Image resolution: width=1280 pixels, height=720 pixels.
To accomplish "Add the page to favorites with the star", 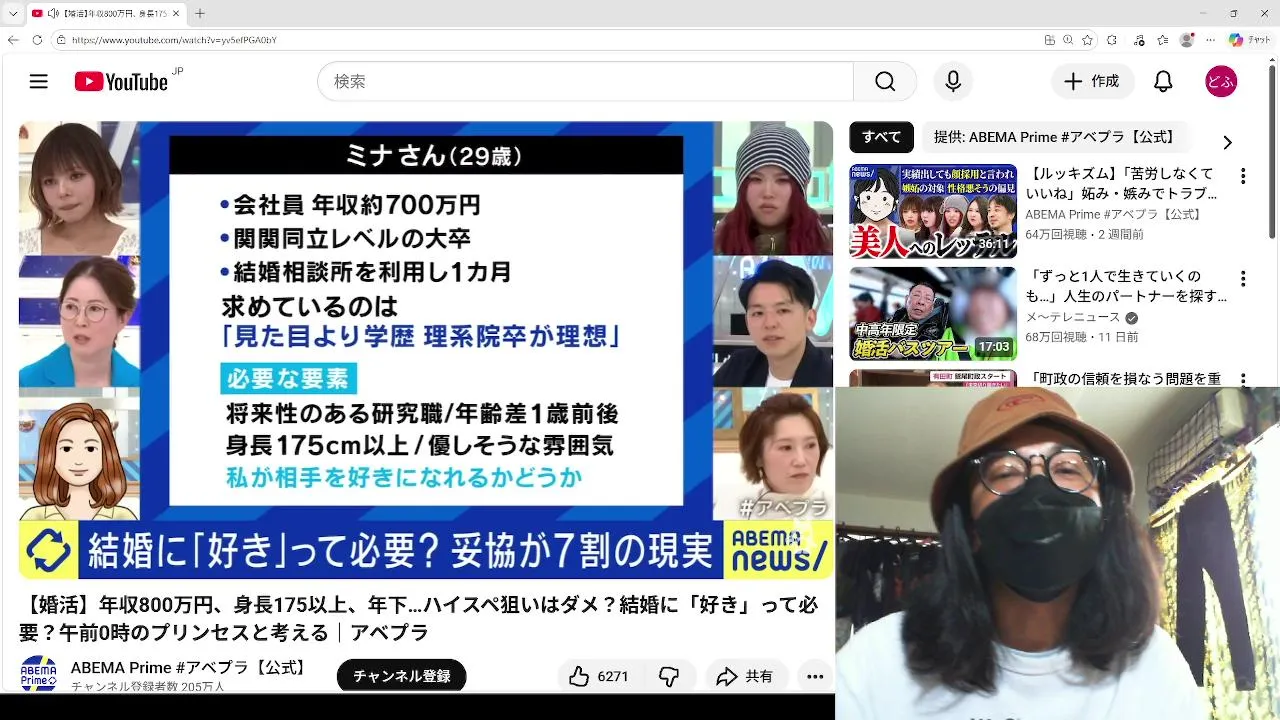I will [x=1087, y=40].
